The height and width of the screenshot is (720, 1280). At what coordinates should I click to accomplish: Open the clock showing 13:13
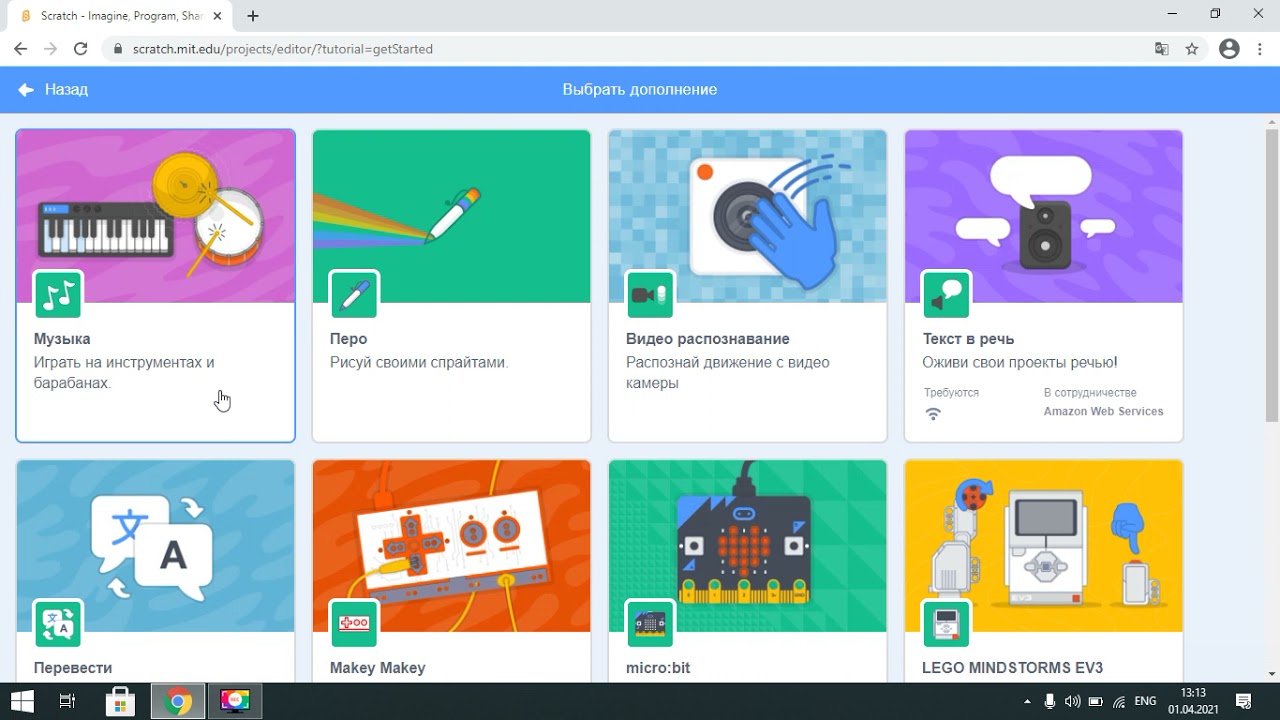pyautogui.click(x=1192, y=701)
